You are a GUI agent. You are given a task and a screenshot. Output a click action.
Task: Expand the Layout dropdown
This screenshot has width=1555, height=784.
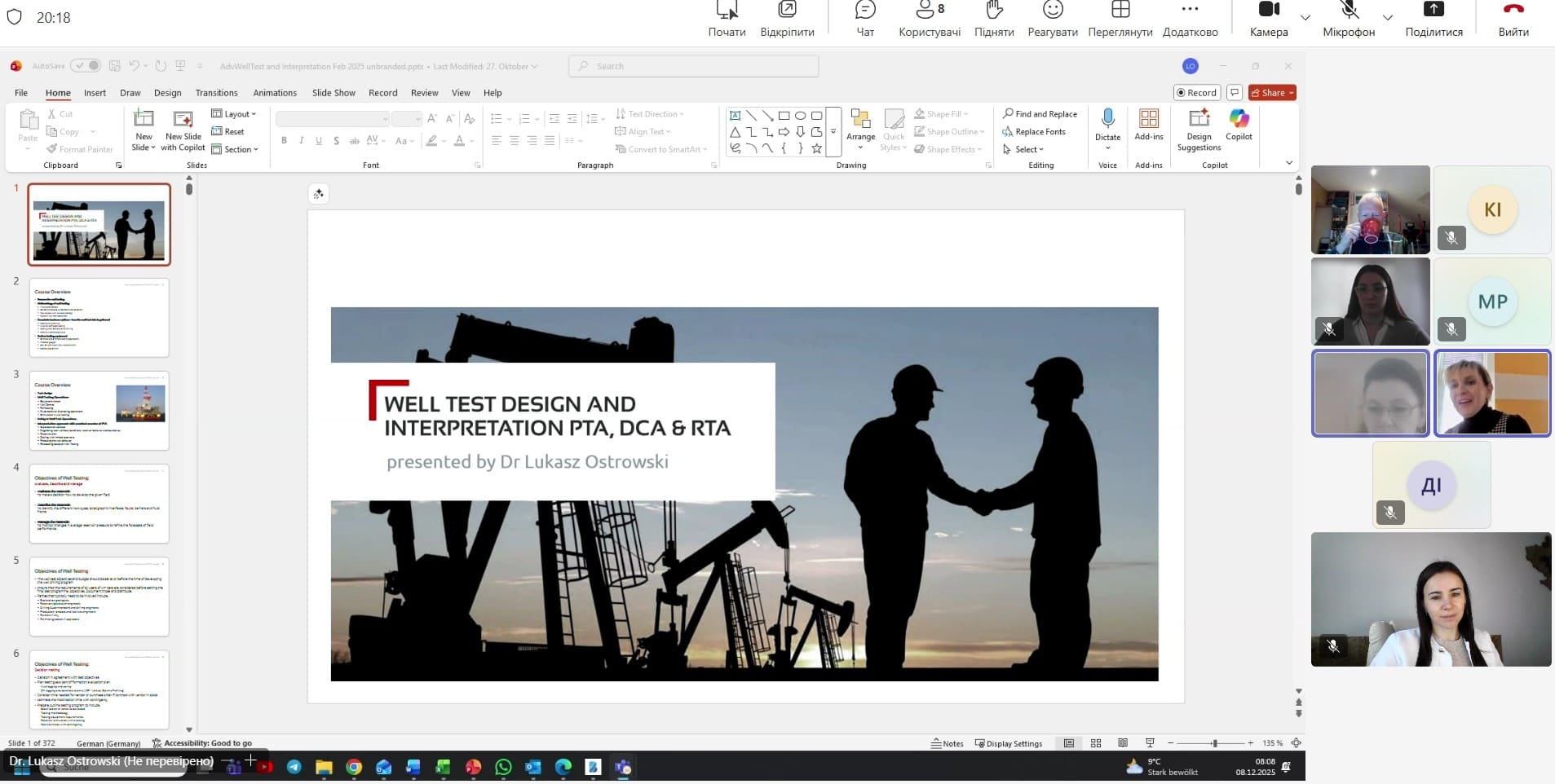(x=234, y=114)
